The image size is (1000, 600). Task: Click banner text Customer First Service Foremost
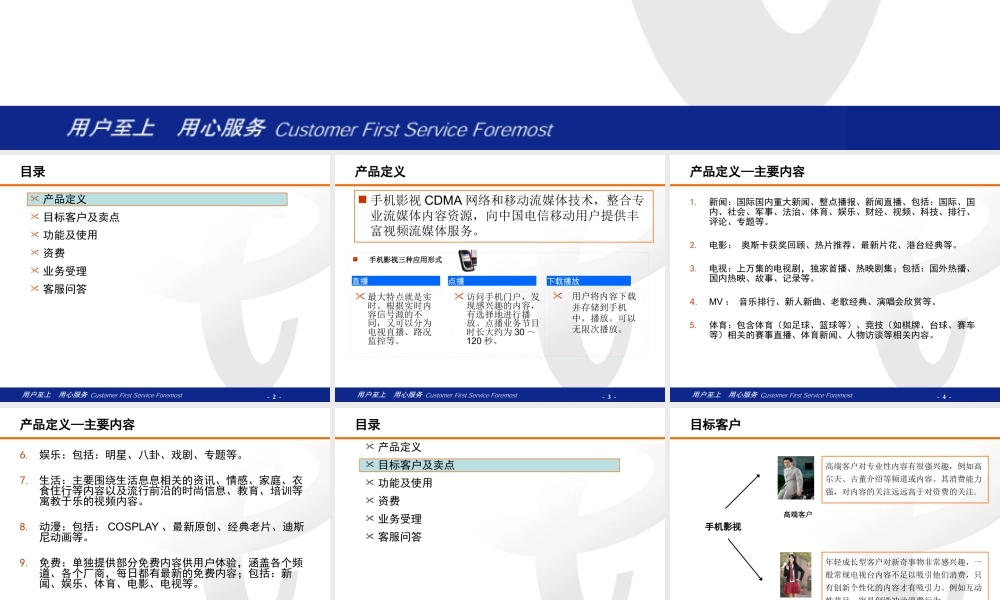coord(414,129)
